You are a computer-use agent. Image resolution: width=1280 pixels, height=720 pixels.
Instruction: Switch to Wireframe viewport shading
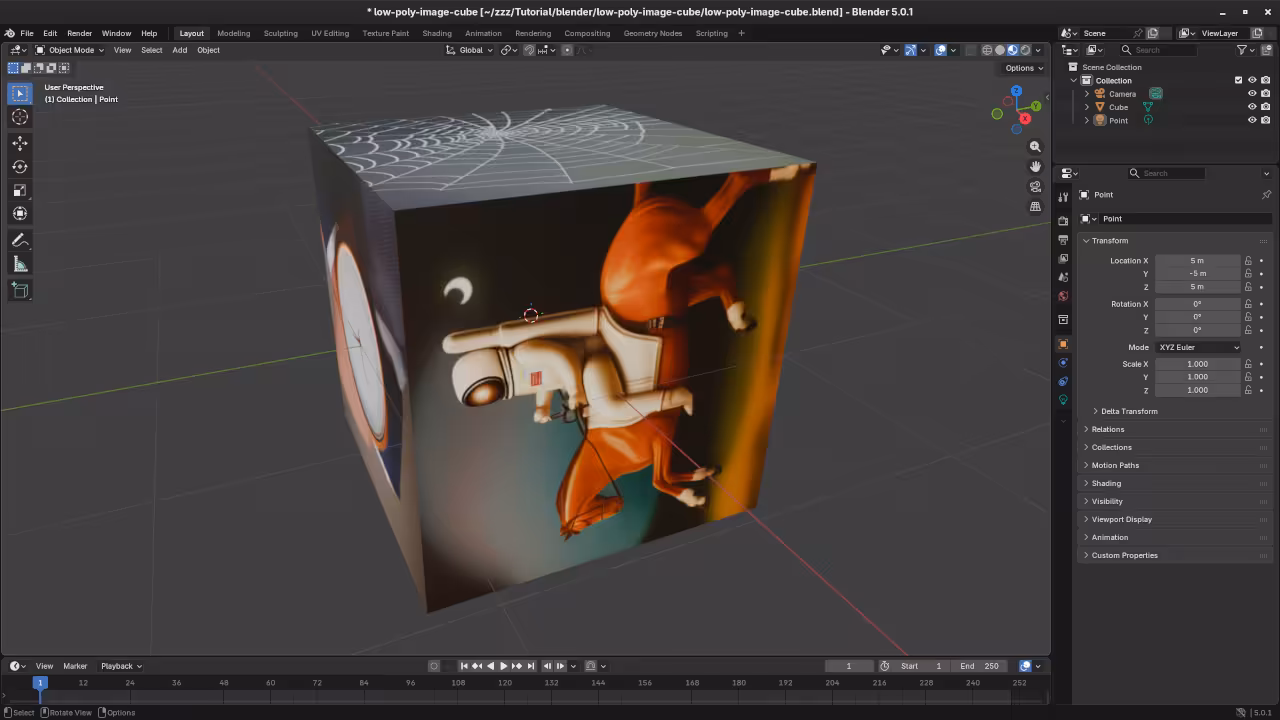pyautogui.click(x=987, y=50)
